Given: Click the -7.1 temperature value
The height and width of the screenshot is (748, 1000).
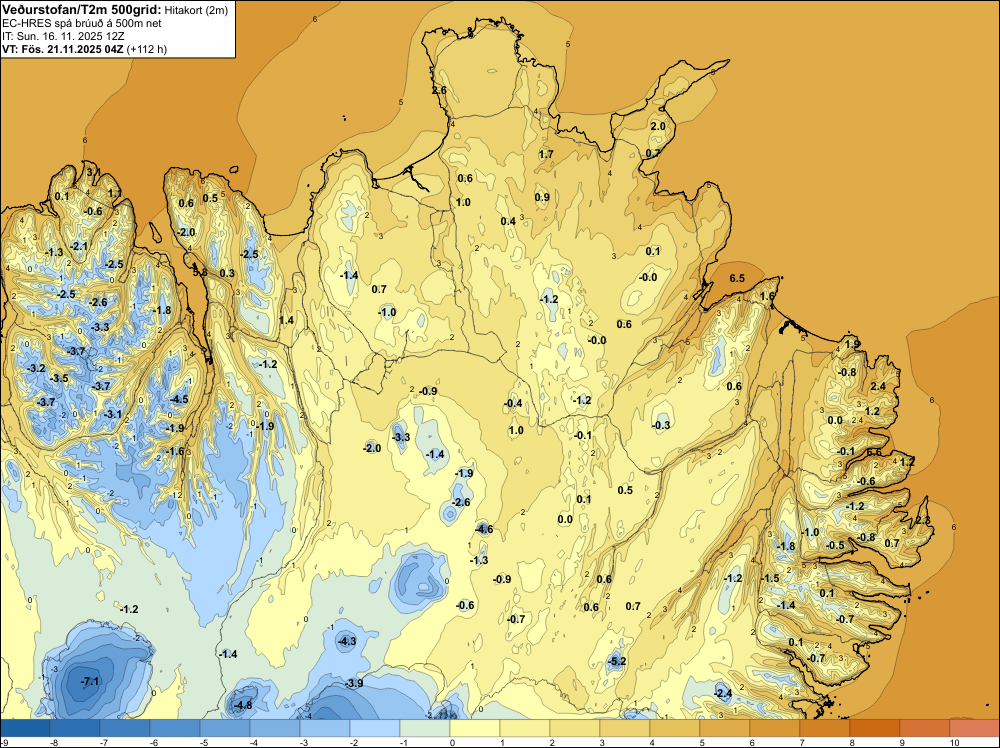Looking at the screenshot, I should pyautogui.click(x=91, y=682).
